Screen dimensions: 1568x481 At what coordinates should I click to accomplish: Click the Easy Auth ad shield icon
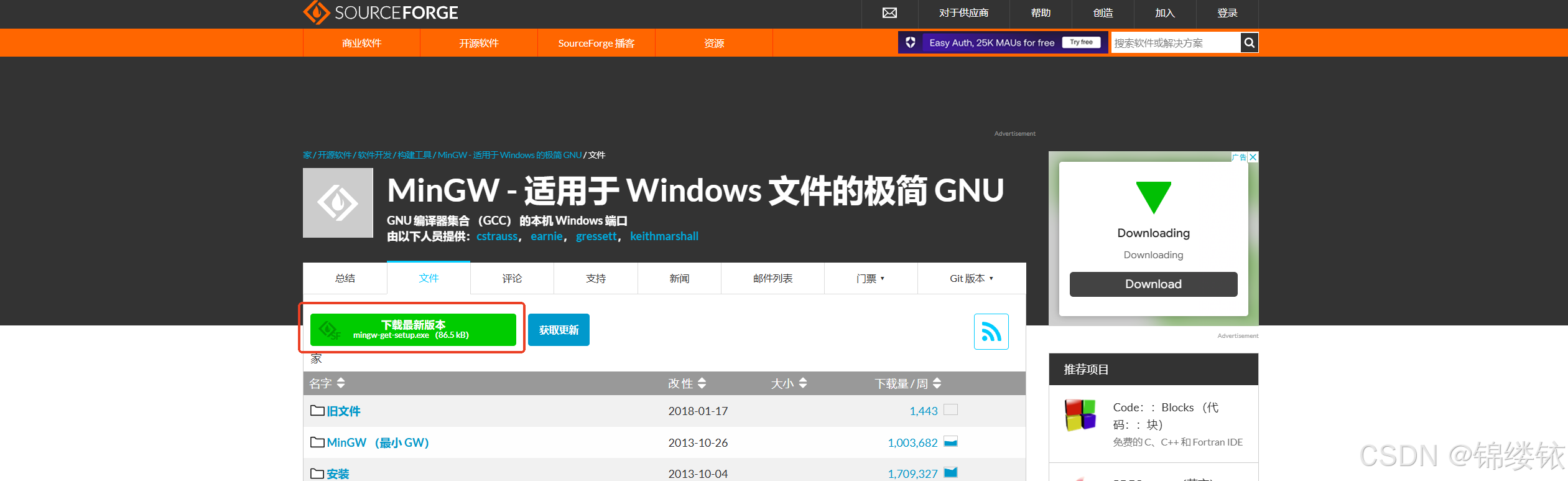click(911, 42)
